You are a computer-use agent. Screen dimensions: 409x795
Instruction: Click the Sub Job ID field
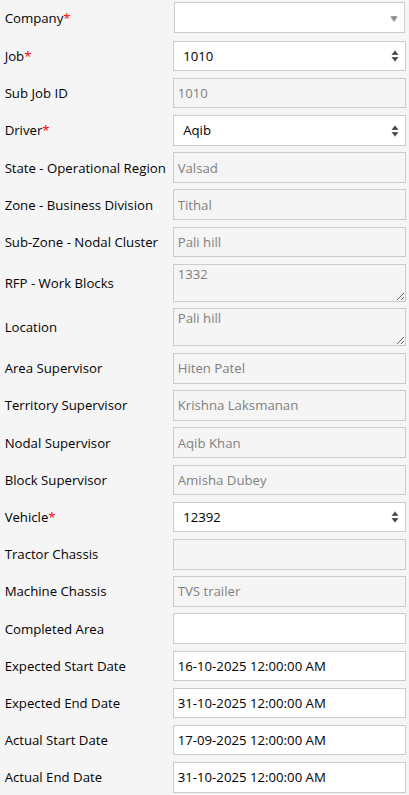click(289, 93)
